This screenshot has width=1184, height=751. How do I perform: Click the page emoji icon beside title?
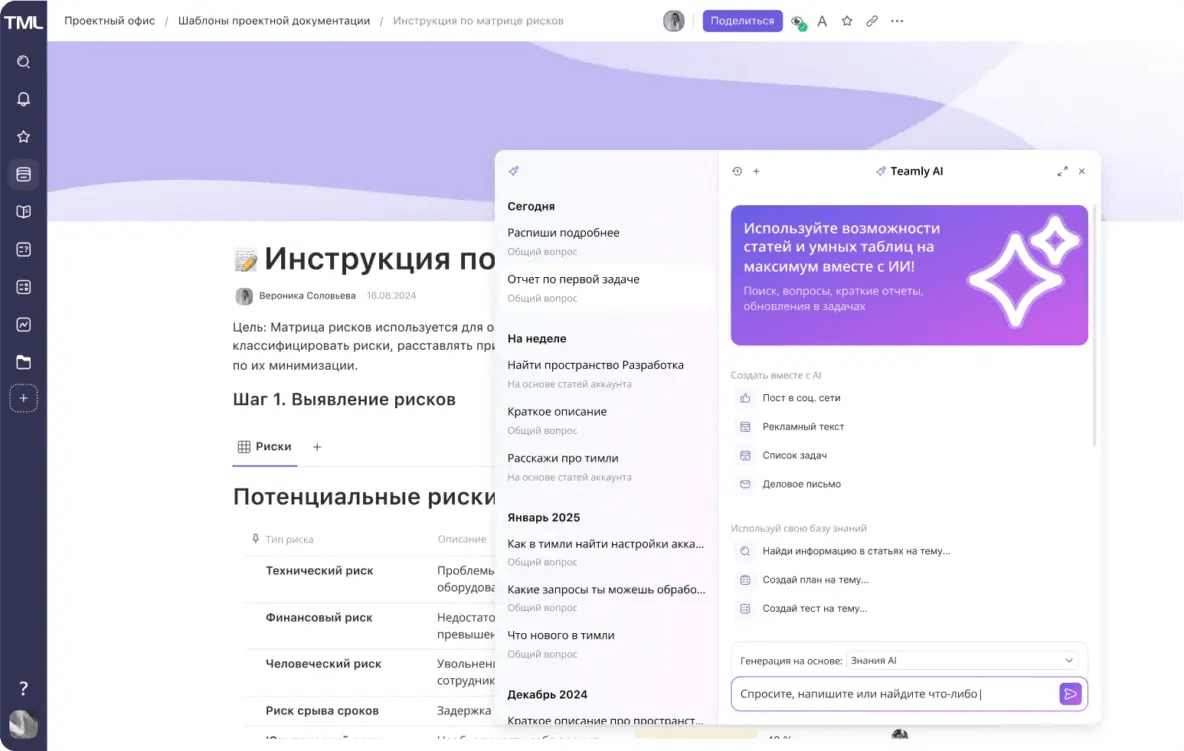point(245,260)
